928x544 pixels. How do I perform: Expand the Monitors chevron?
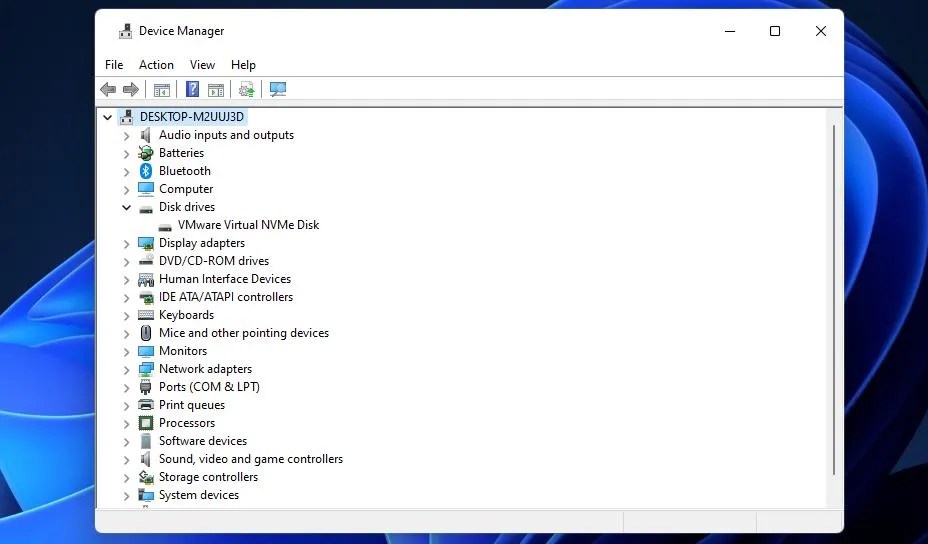pos(126,352)
